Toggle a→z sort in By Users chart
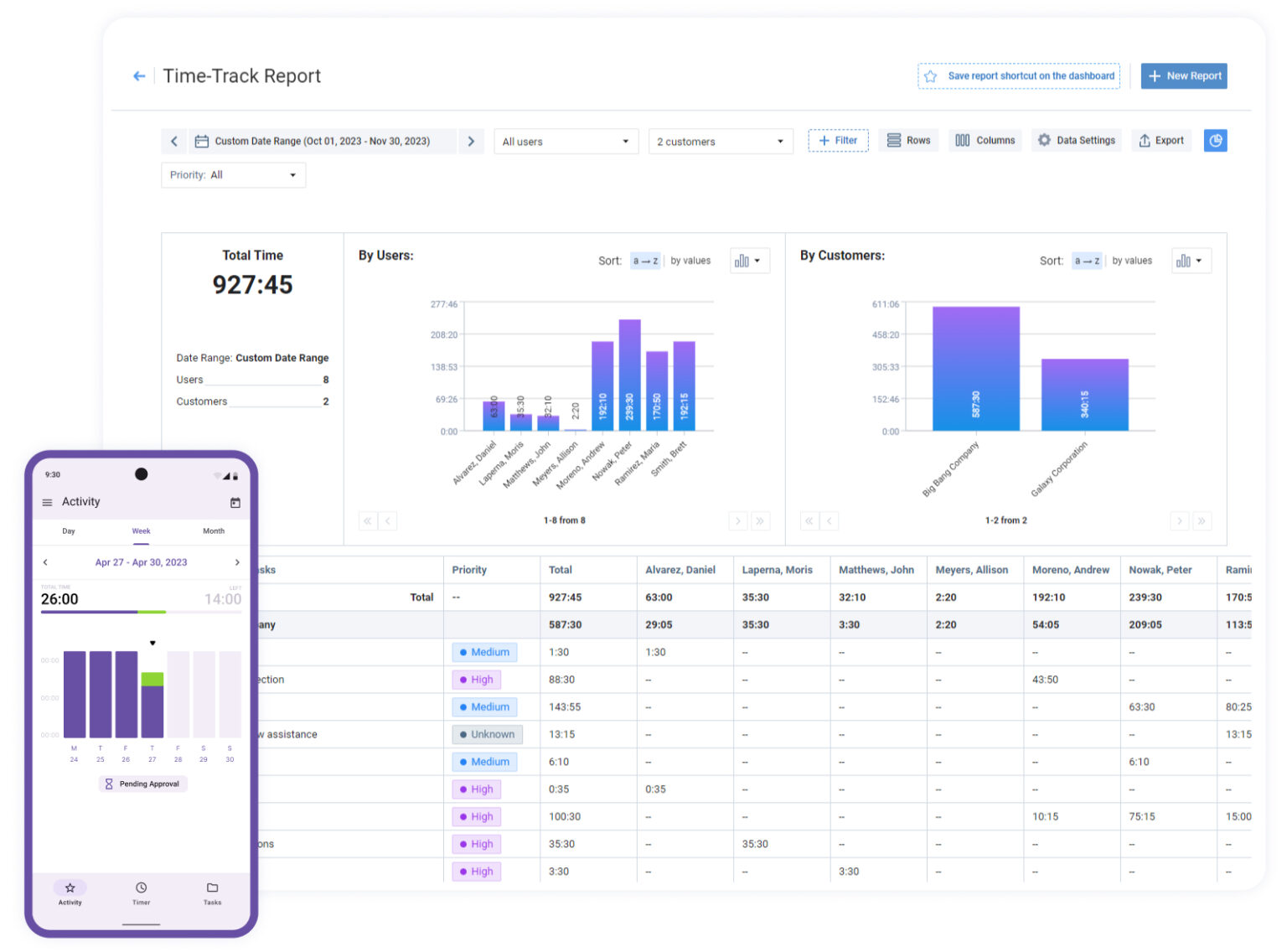The image size is (1287, 952). pos(645,261)
